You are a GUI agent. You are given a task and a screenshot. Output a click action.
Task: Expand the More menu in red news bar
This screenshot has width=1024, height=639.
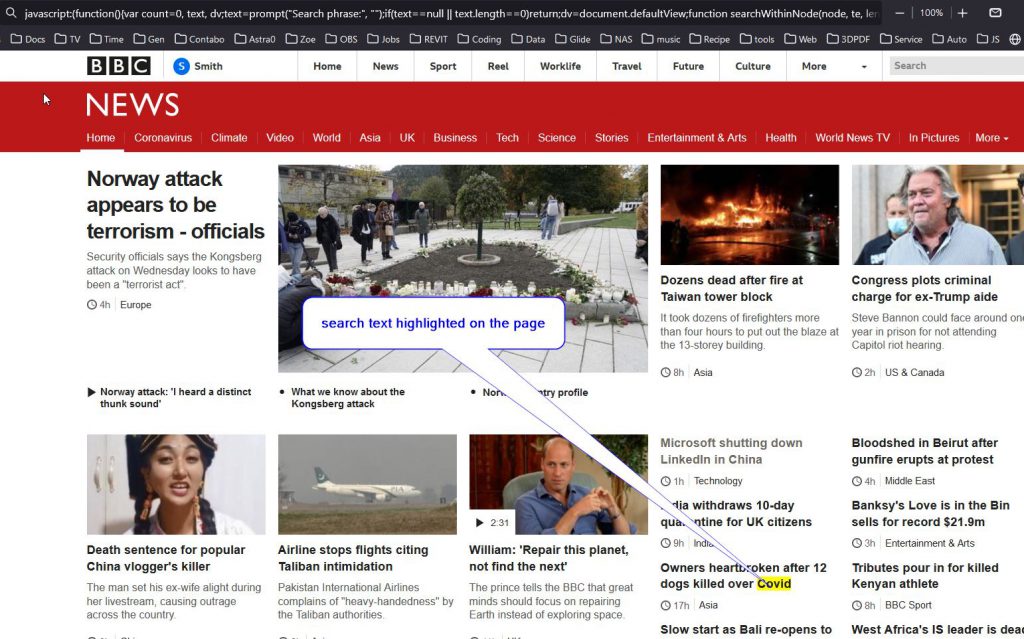point(991,138)
